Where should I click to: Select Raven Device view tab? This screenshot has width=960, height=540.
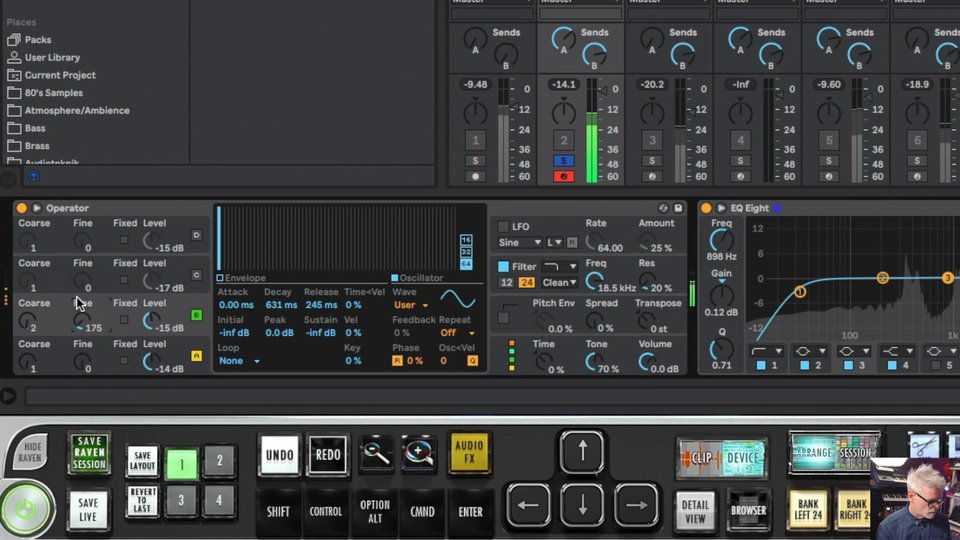(x=744, y=458)
